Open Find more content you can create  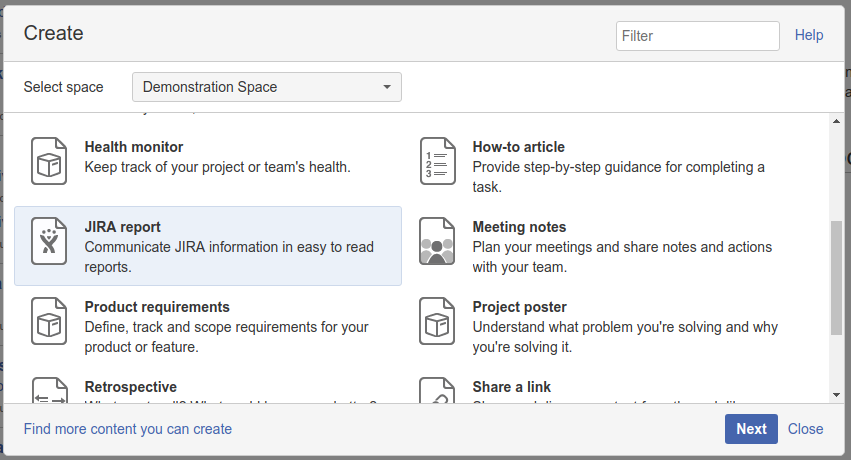[128, 429]
